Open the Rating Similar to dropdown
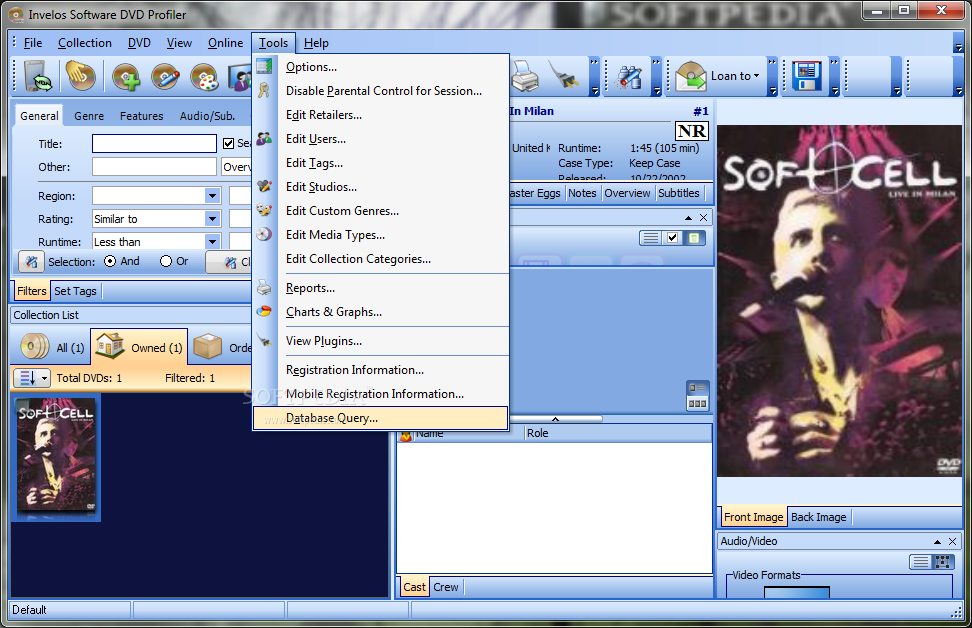 212,219
